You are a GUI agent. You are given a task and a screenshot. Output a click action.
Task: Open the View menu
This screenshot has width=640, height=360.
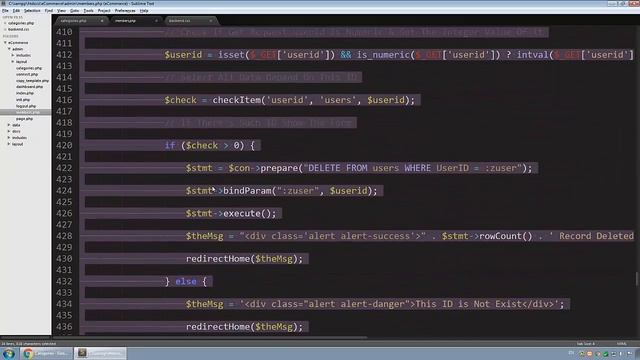click(x=61, y=11)
